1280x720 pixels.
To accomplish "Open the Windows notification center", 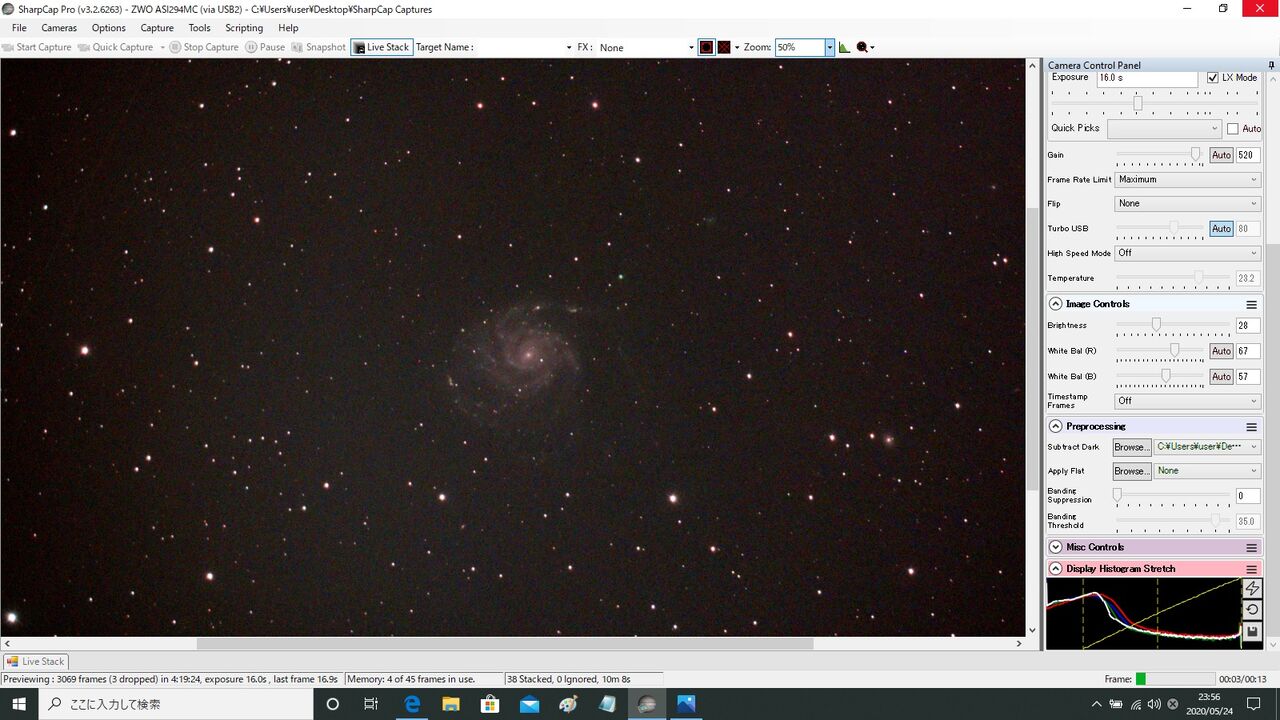I will 1254,704.
